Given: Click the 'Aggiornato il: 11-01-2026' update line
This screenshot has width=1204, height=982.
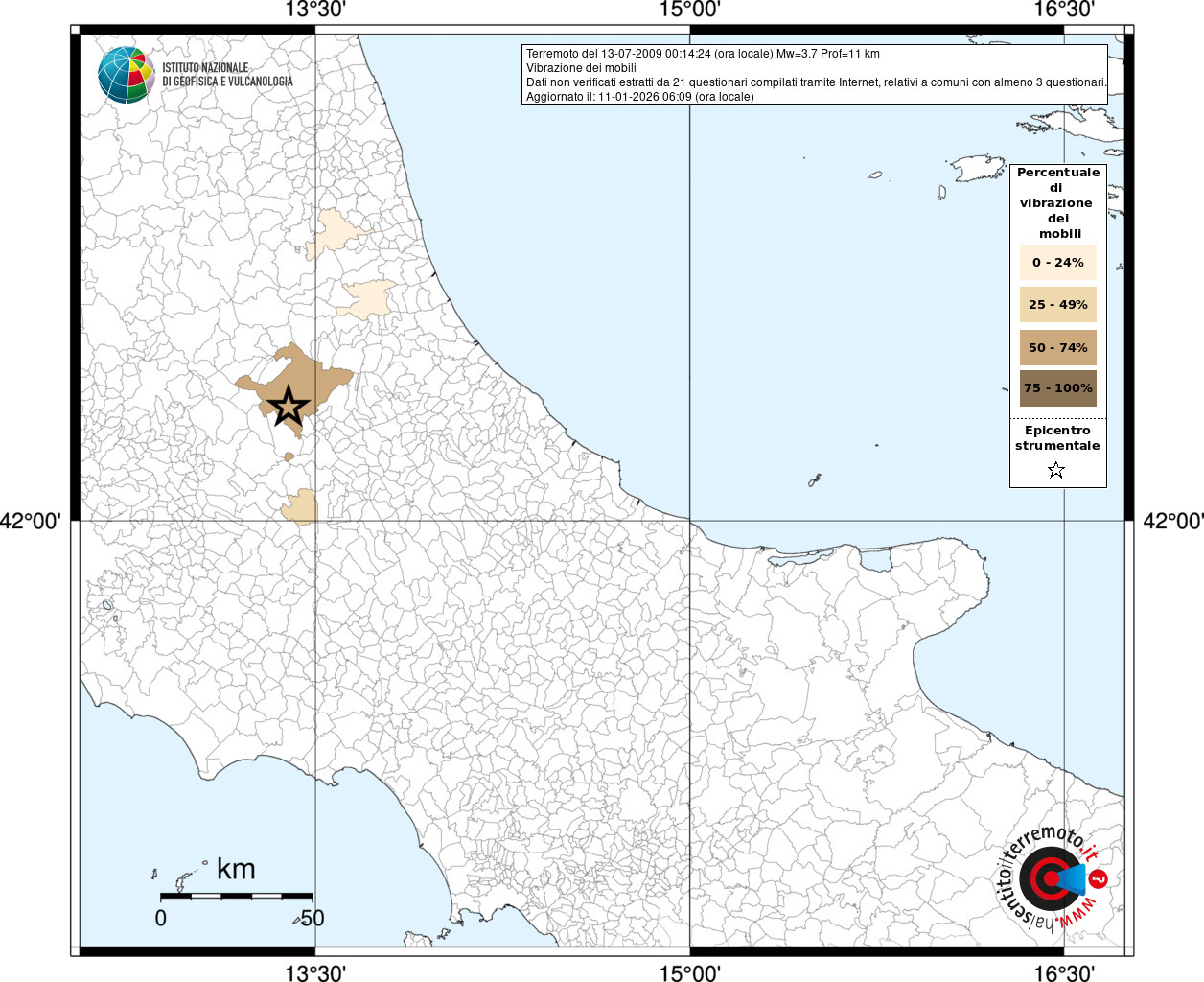Looking at the screenshot, I should [x=639, y=97].
